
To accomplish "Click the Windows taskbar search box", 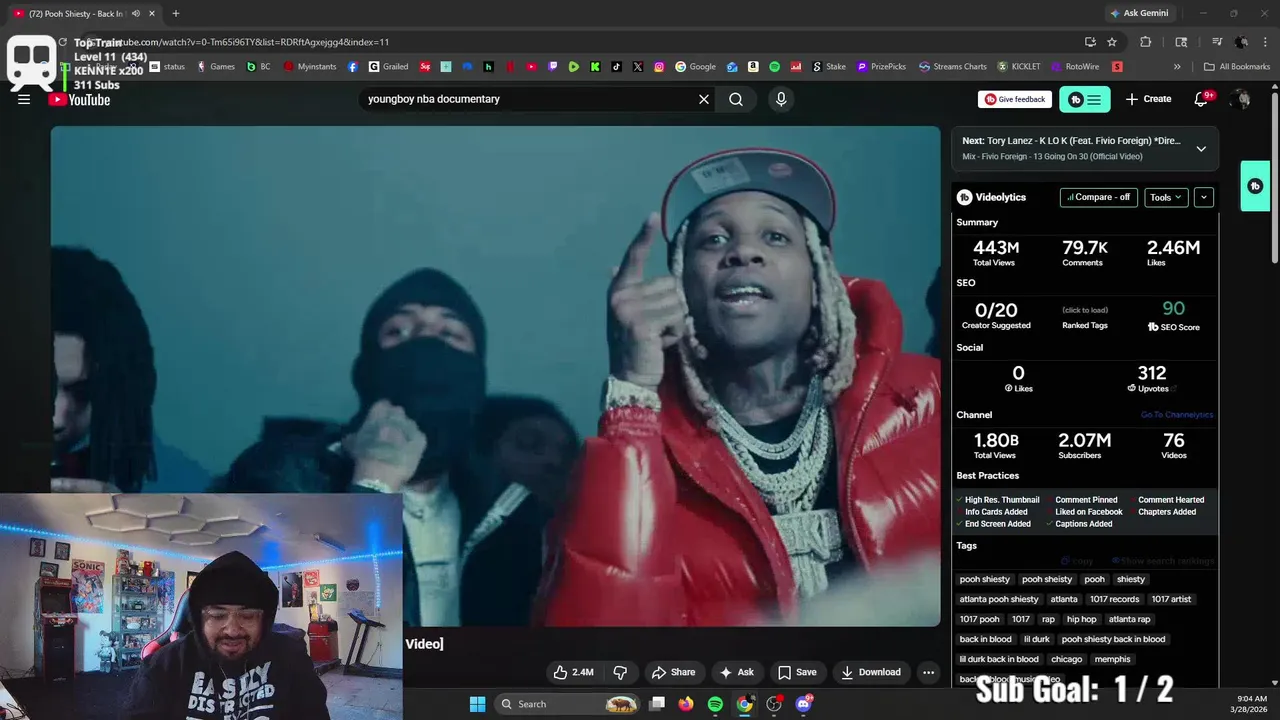I will [x=568, y=704].
